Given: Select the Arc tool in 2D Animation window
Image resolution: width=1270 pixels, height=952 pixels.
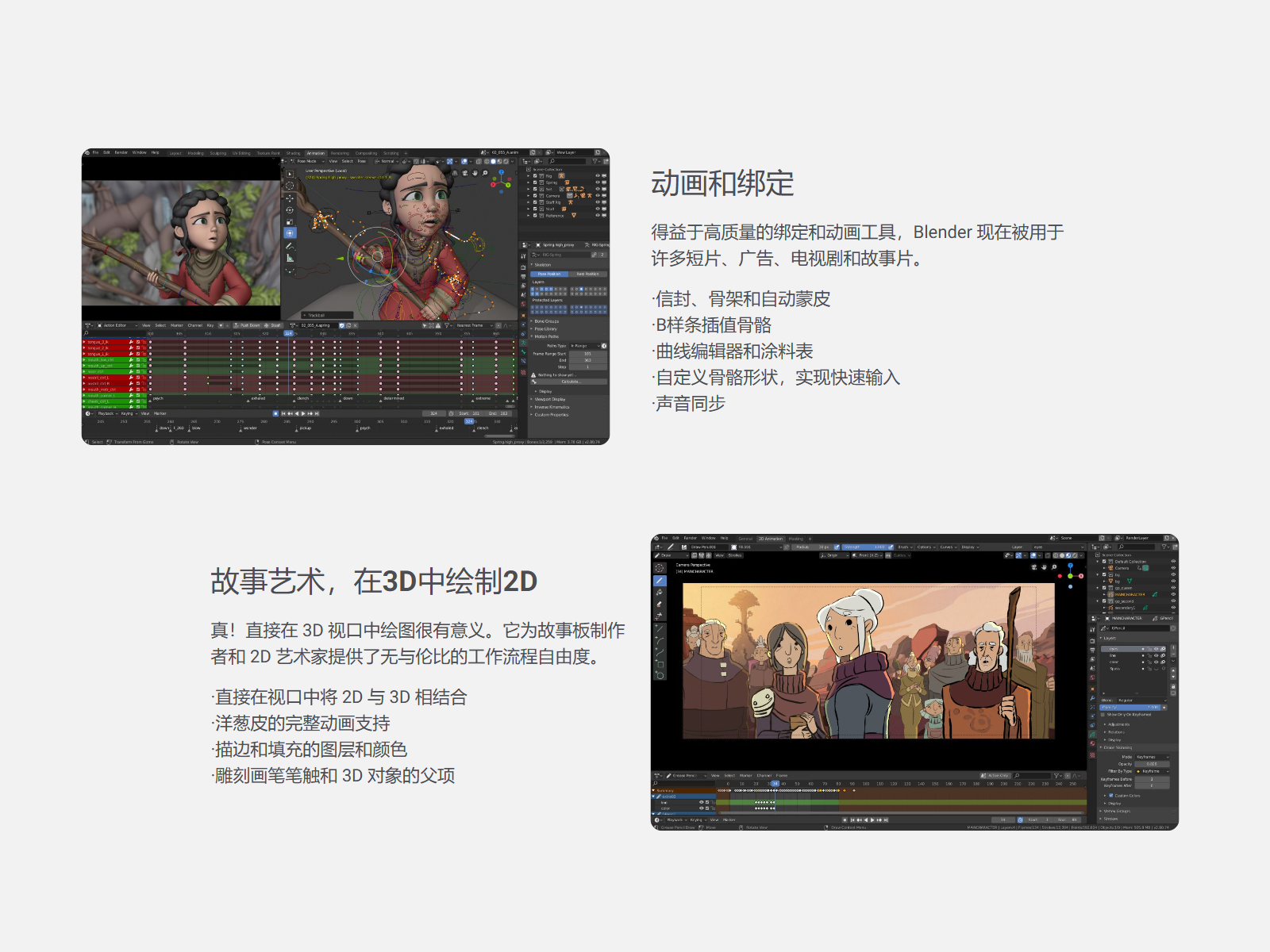Looking at the screenshot, I should (660, 640).
